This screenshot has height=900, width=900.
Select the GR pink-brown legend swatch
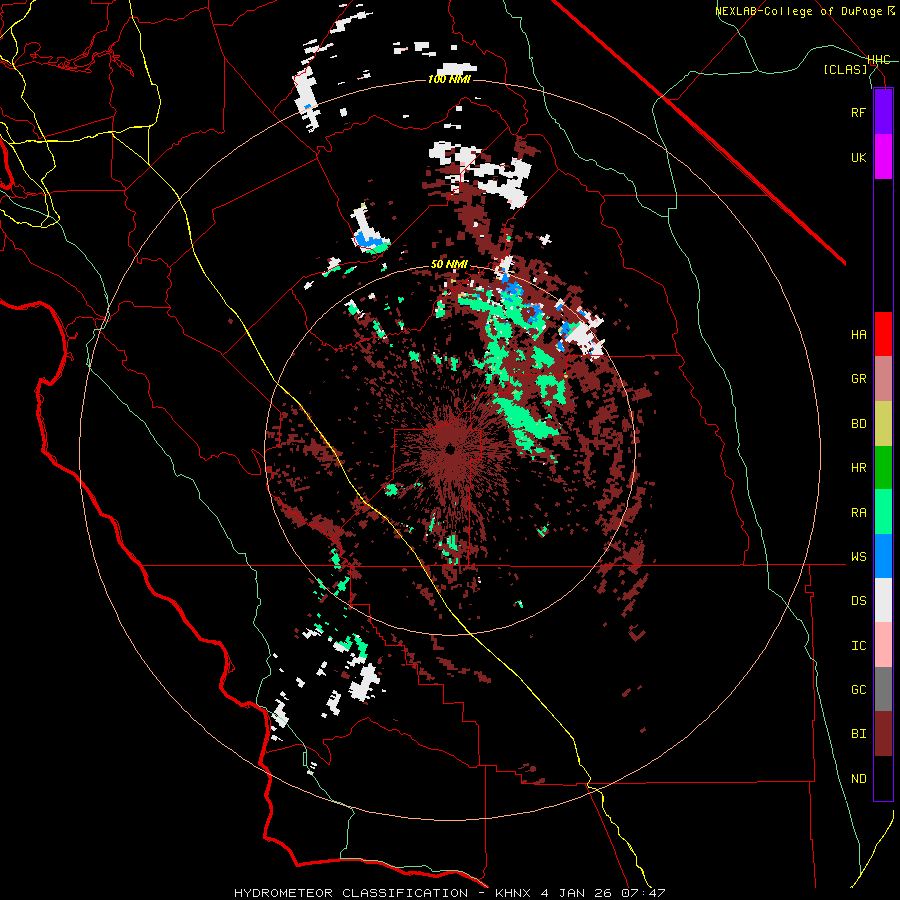pyautogui.click(x=883, y=379)
